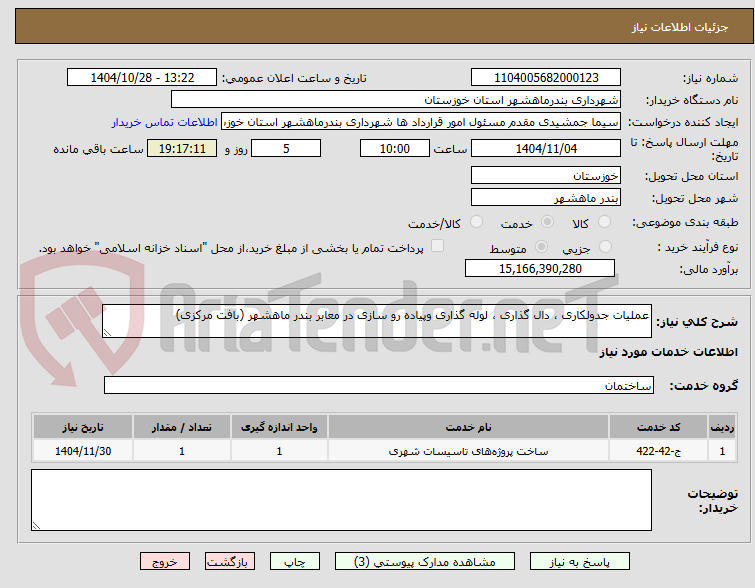Click the استان محل تحویل field خوزستان
755x588 pixels.
tap(546, 175)
